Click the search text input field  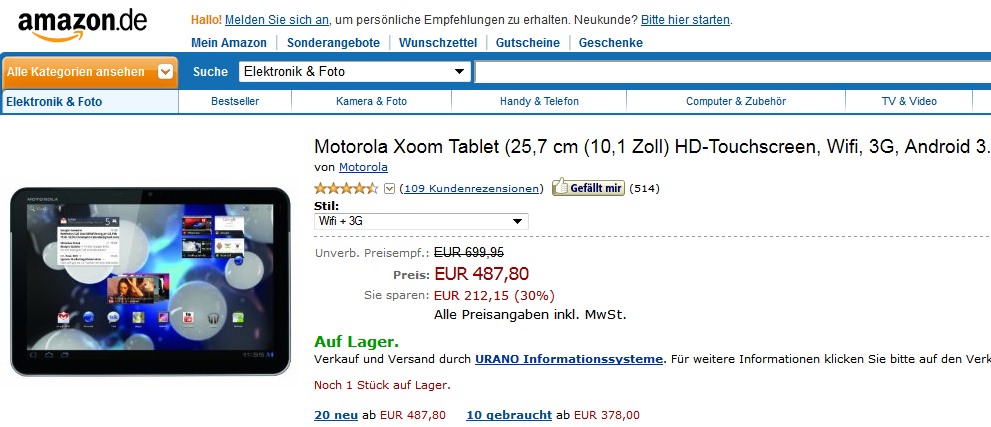tap(730, 72)
